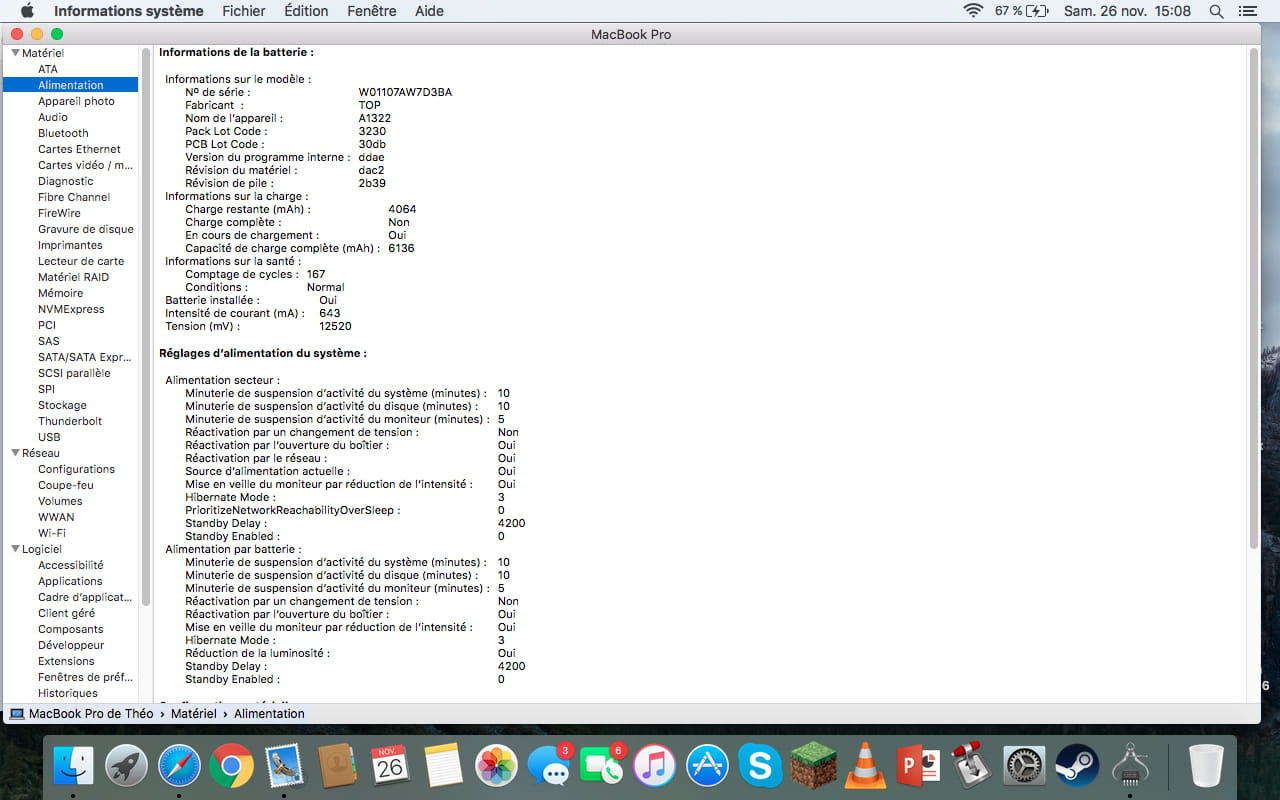Open the App Store in Dock
The height and width of the screenshot is (800, 1280).
pyautogui.click(x=707, y=766)
